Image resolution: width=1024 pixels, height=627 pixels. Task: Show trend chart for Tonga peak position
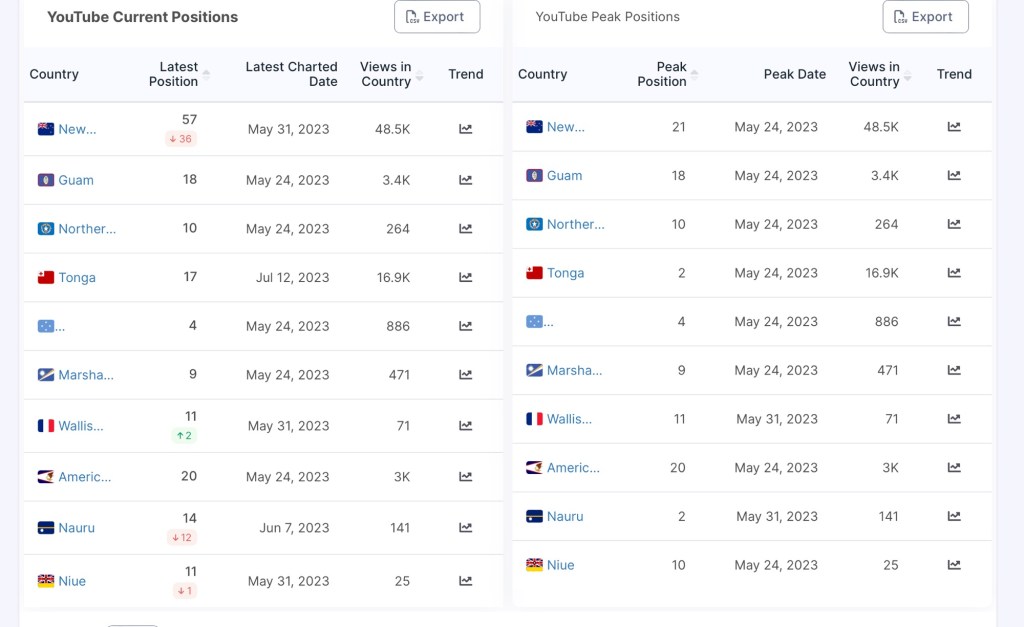pos(954,273)
